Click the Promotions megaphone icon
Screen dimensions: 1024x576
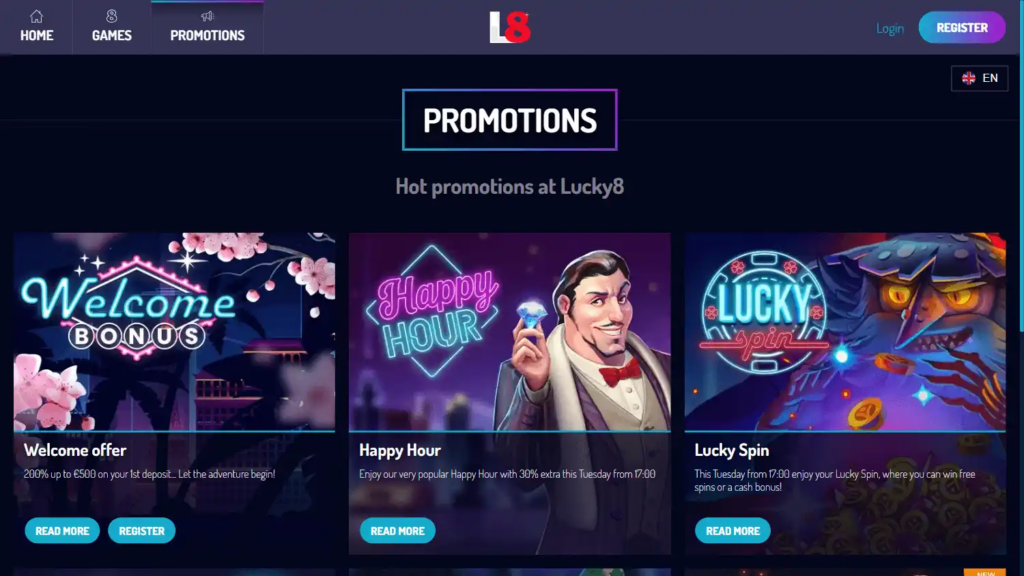coord(208,16)
